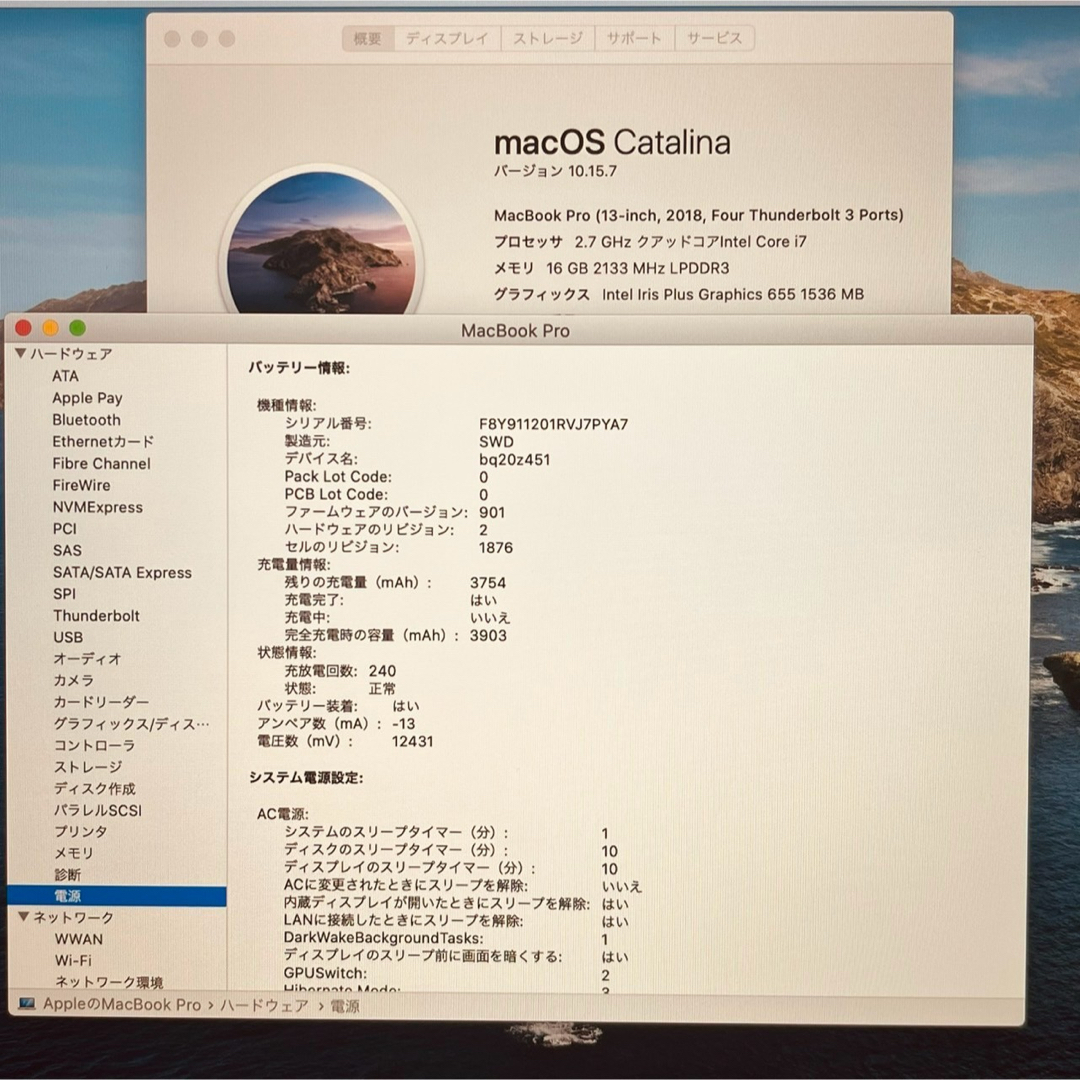The width and height of the screenshot is (1080, 1080).
Task: Select PCI in the sidebar
Action: point(65,528)
